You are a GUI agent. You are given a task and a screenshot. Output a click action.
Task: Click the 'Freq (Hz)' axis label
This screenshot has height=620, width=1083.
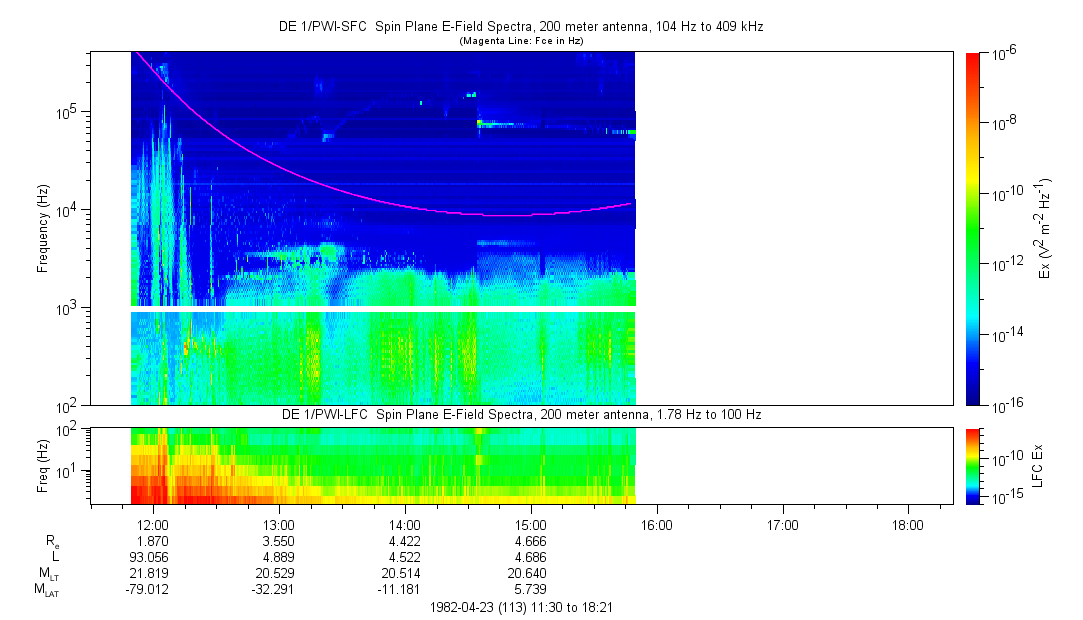(43, 465)
